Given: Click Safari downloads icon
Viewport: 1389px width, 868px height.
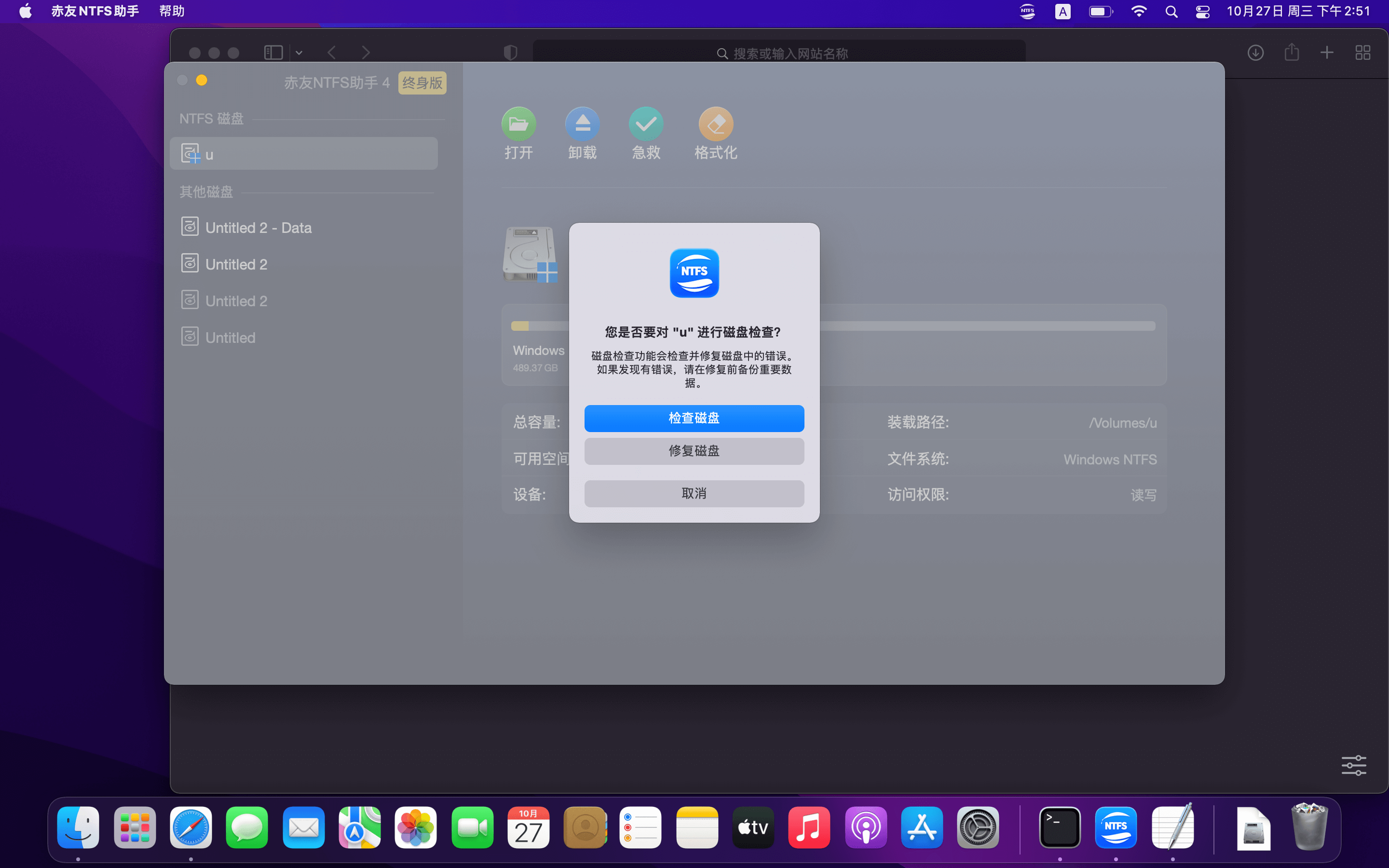Looking at the screenshot, I should (x=1255, y=53).
